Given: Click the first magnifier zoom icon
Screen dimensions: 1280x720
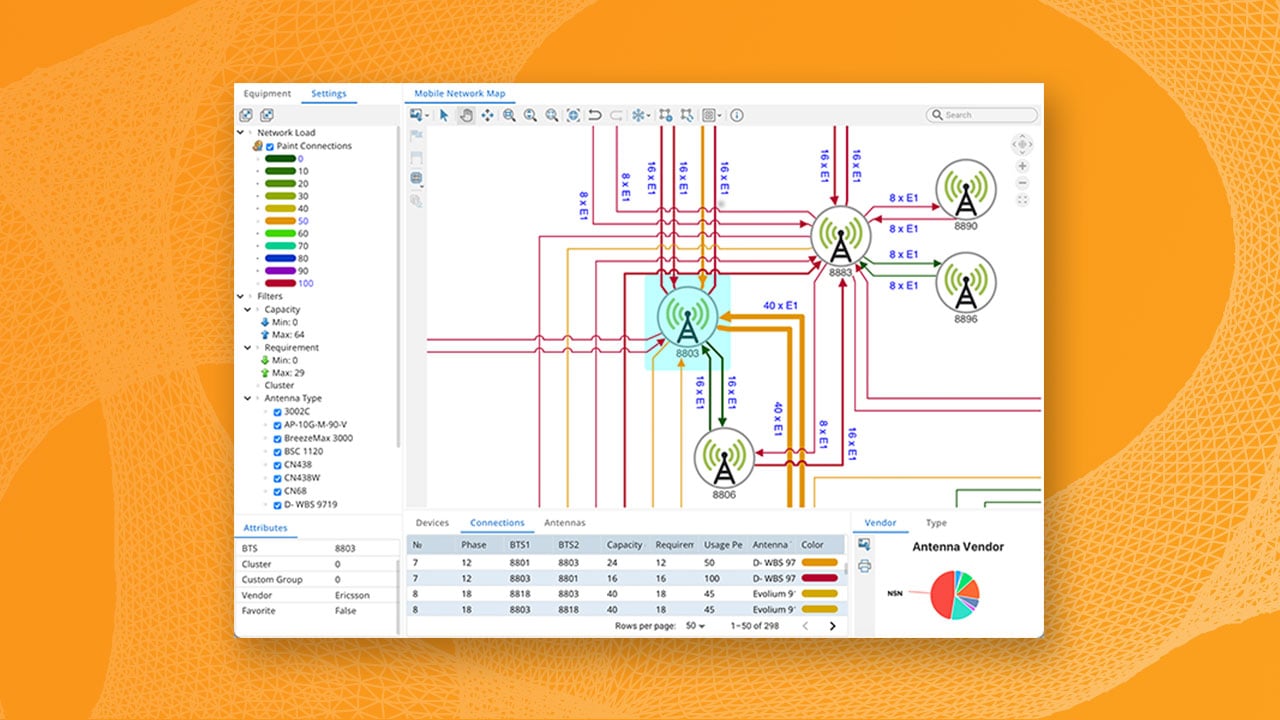Looking at the screenshot, I should pos(509,115).
